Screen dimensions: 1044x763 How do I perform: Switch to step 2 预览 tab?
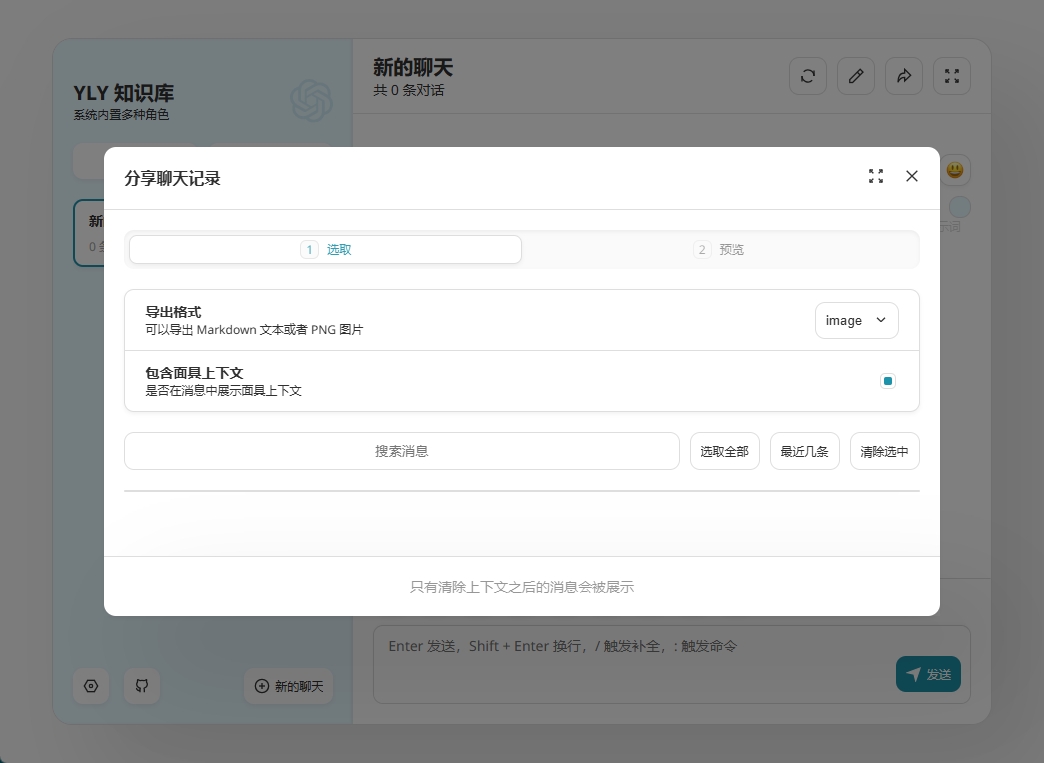[719, 249]
